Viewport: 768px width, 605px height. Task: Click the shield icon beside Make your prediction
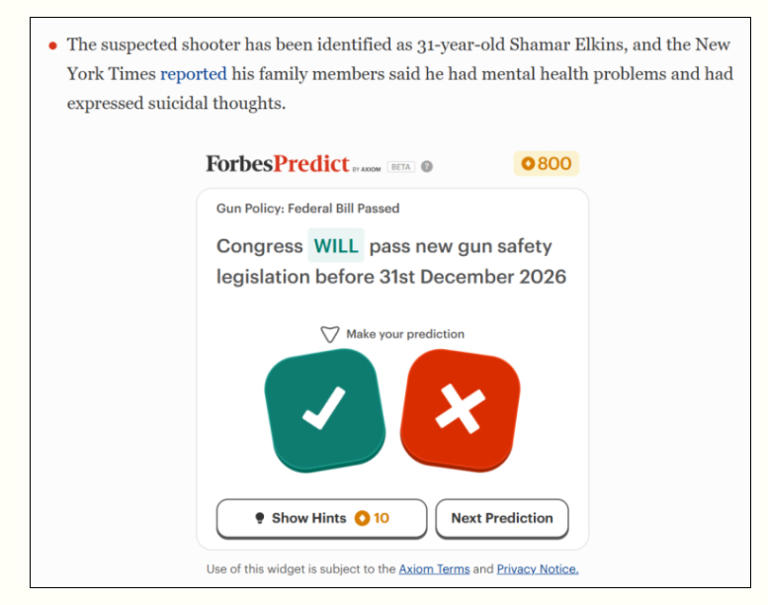pos(330,334)
